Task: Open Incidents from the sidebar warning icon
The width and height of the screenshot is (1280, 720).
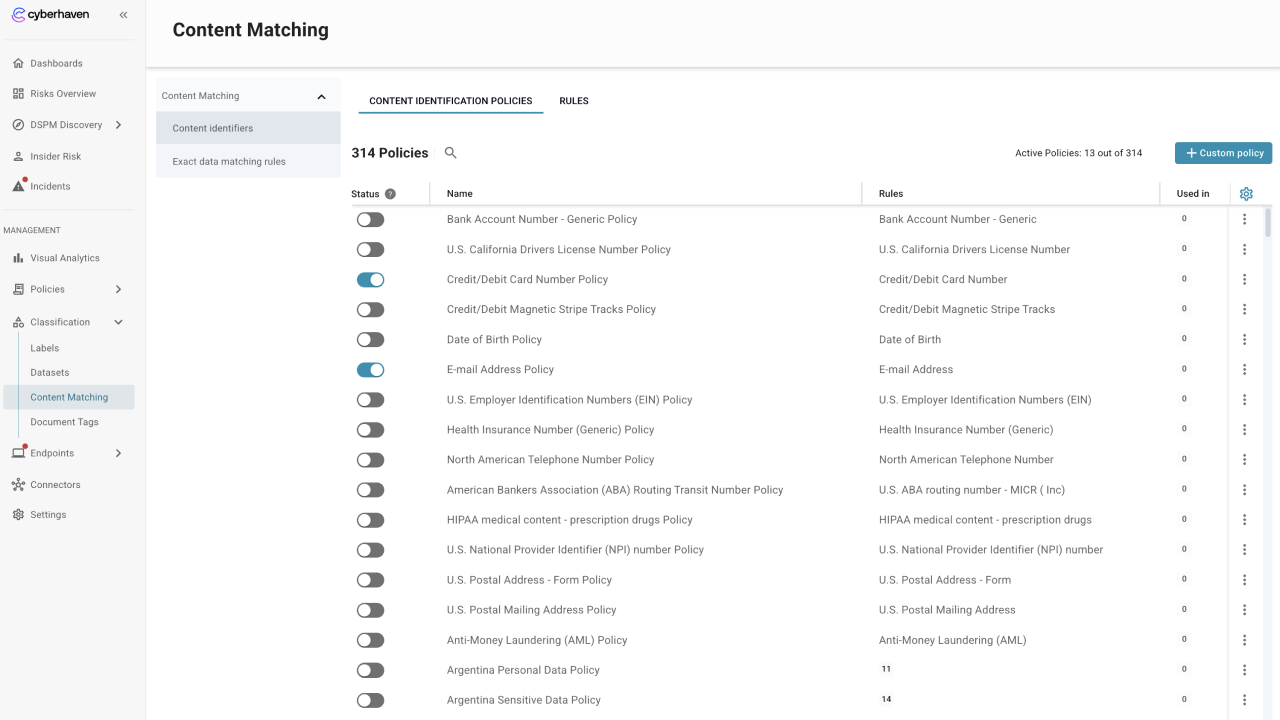Action: tap(18, 186)
